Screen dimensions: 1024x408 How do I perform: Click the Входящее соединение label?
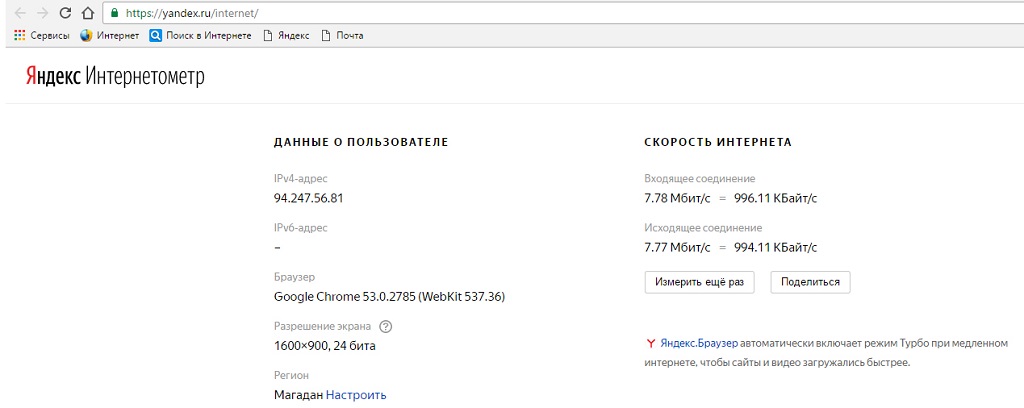tap(699, 179)
